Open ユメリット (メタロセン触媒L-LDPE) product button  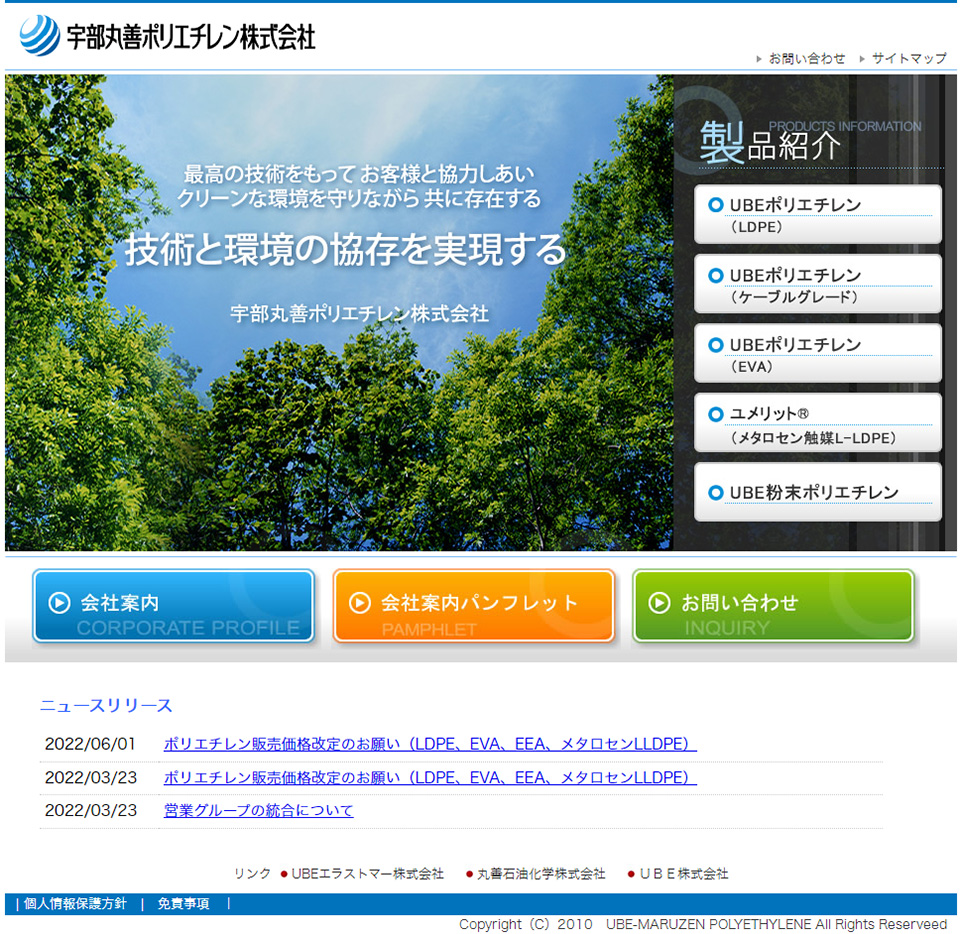coord(817,423)
